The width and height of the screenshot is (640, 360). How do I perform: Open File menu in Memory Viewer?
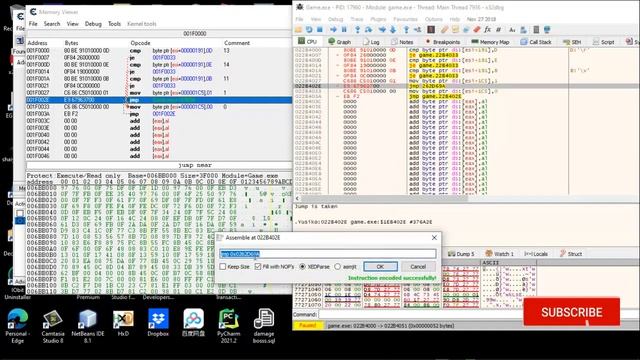click(x=33, y=24)
